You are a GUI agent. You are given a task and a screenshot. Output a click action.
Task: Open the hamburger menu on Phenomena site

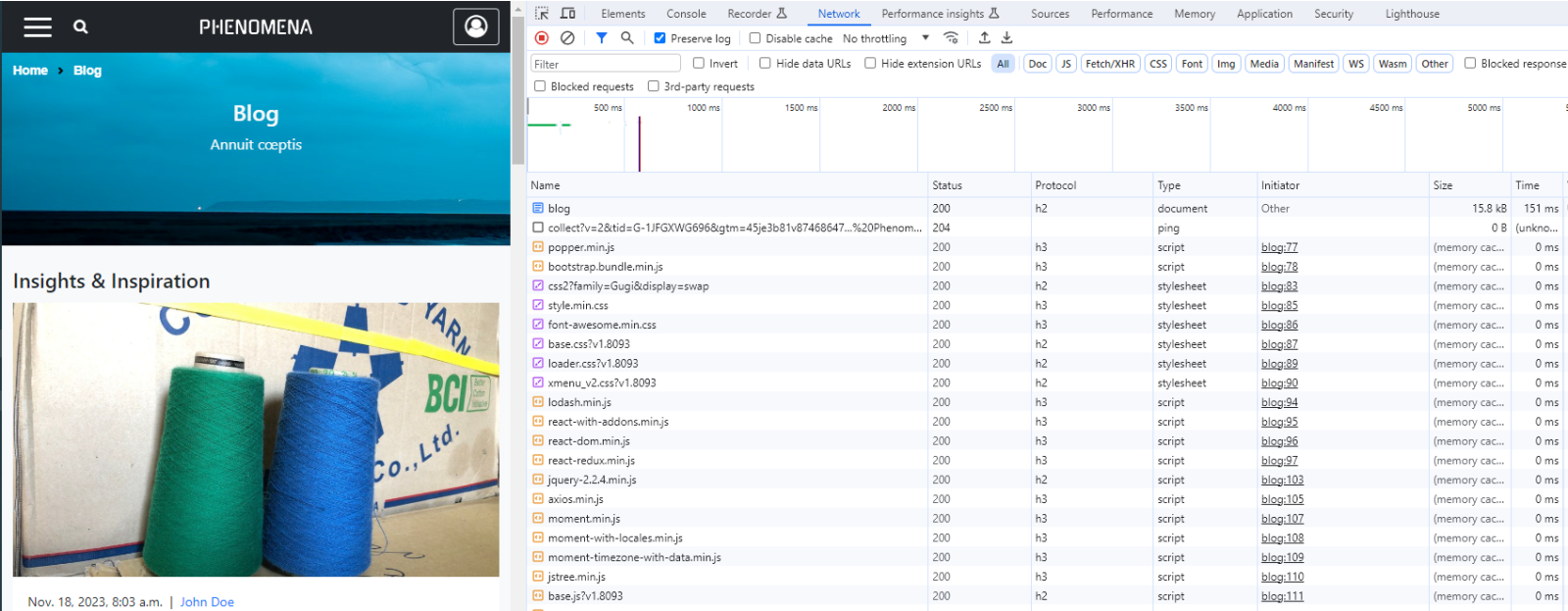(x=38, y=26)
